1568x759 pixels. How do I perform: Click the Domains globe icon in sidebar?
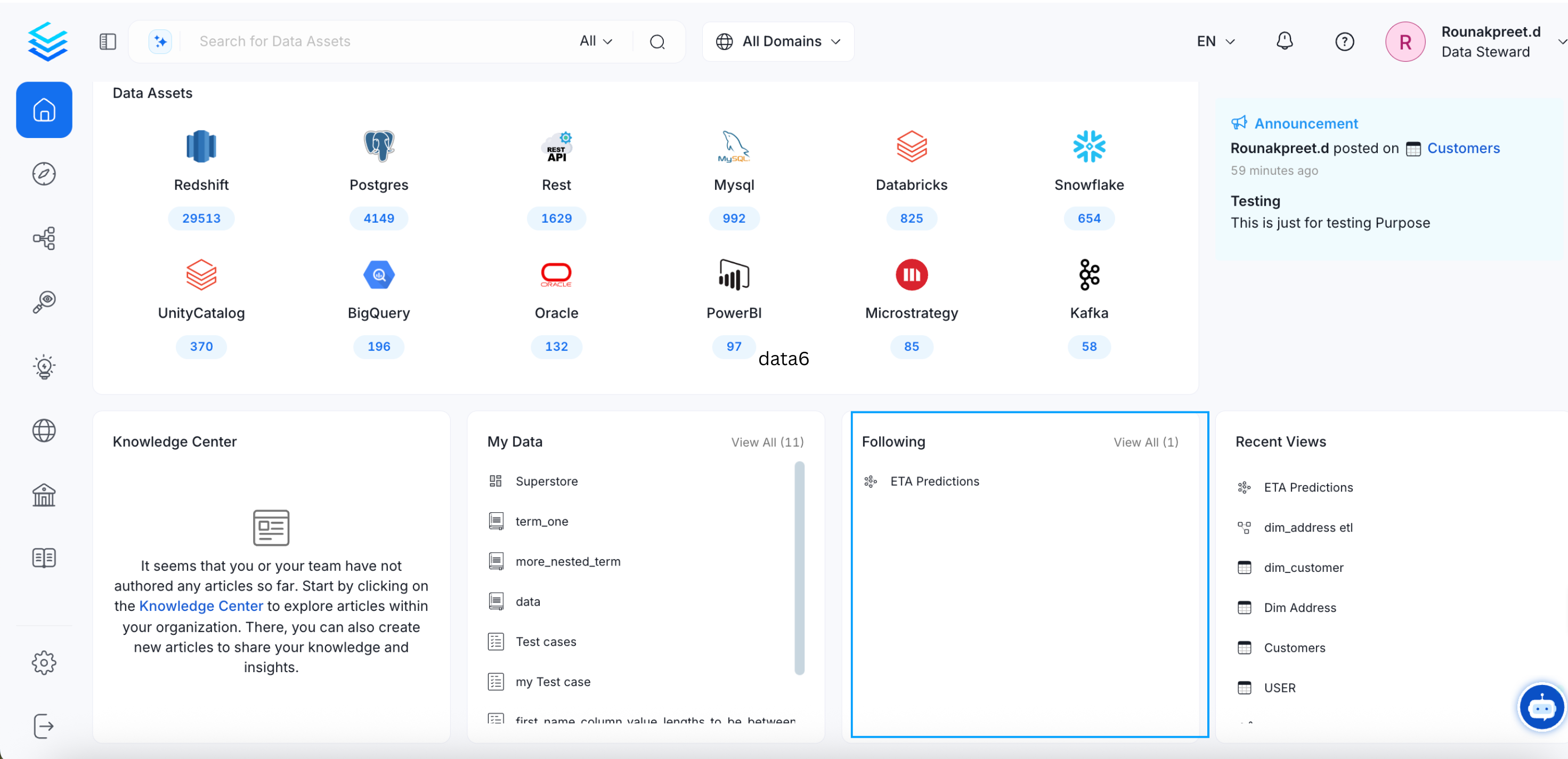coord(43,431)
